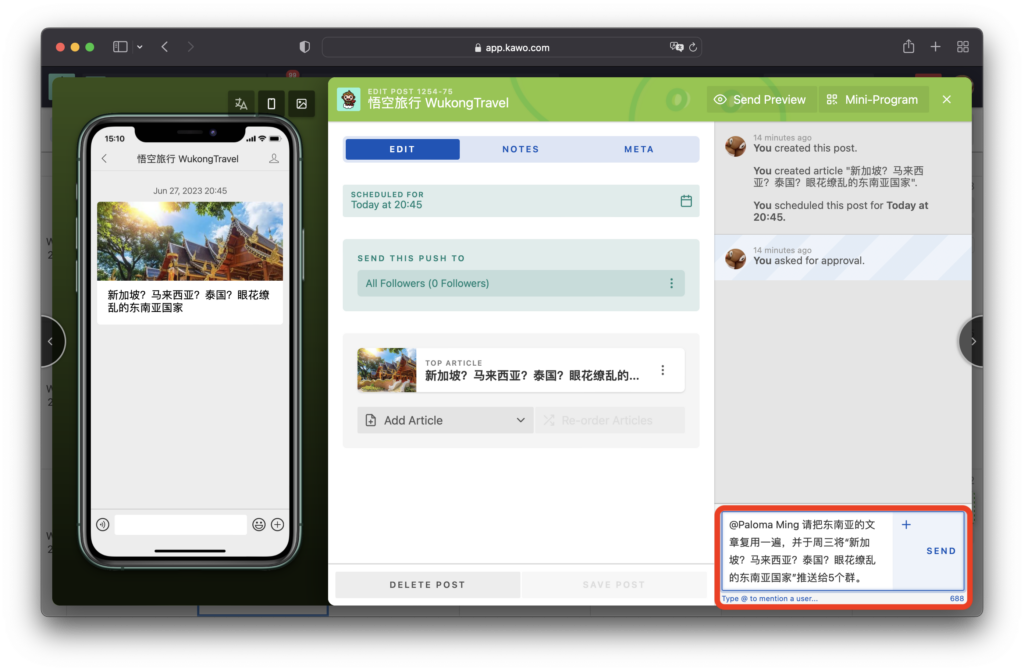1024x671 pixels.
Task: Tap the article cover image in phone preview
Action: coord(190,241)
